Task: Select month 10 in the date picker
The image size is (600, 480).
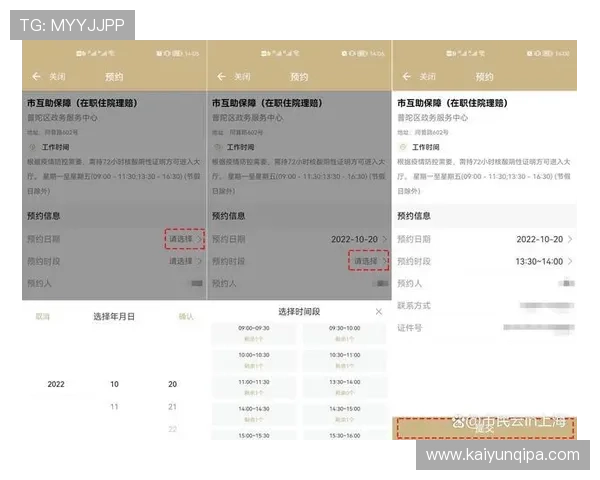Action: coord(114,384)
